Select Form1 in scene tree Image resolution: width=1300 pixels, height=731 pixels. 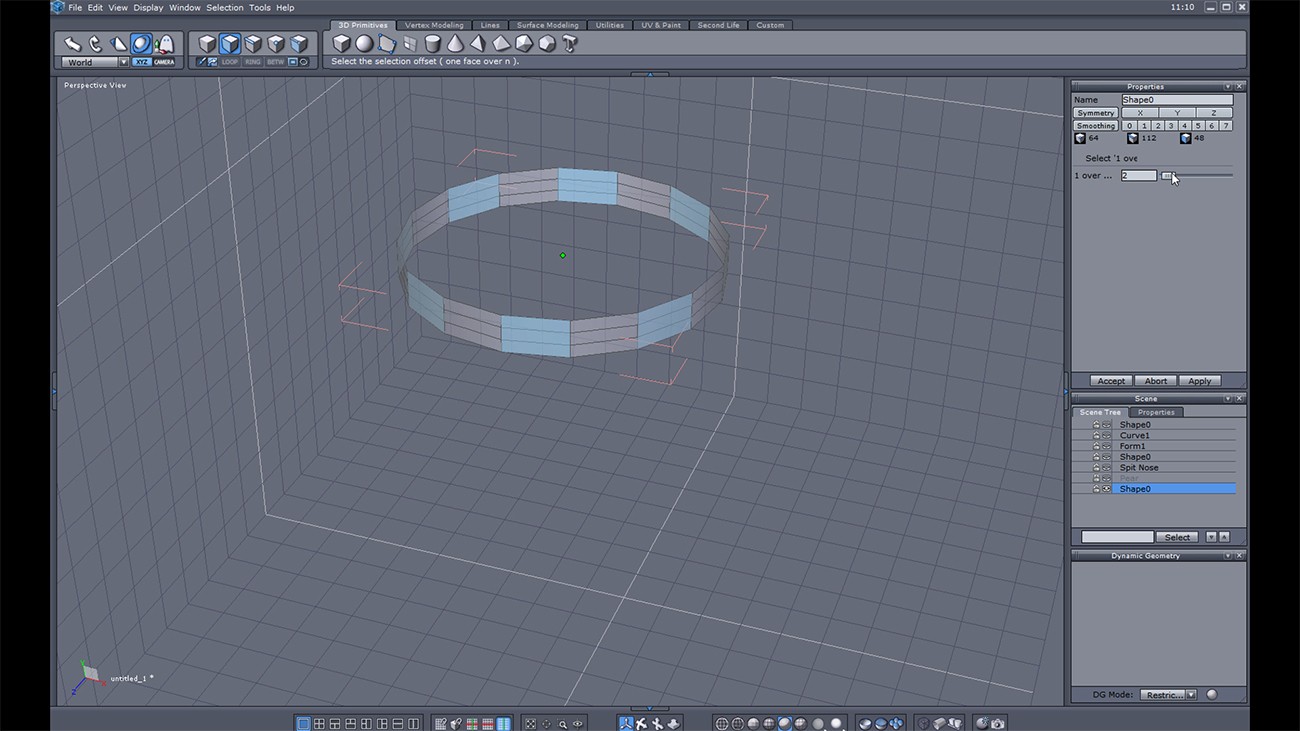[1132, 446]
